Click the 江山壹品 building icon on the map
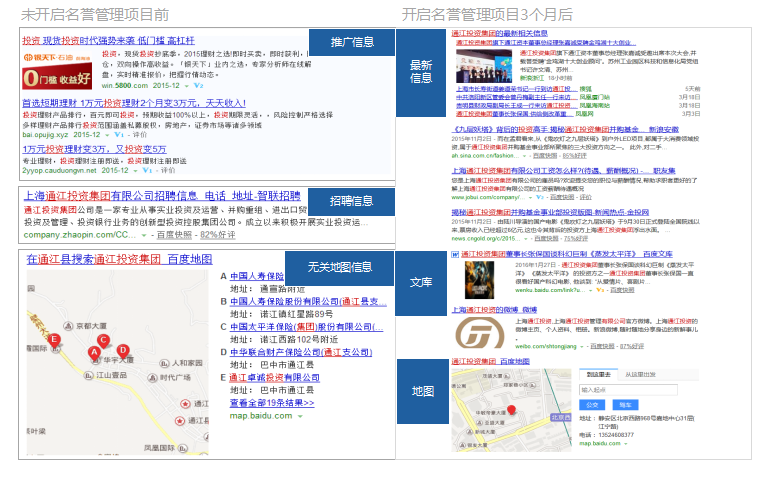The height and width of the screenshot is (481, 773). (88, 376)
